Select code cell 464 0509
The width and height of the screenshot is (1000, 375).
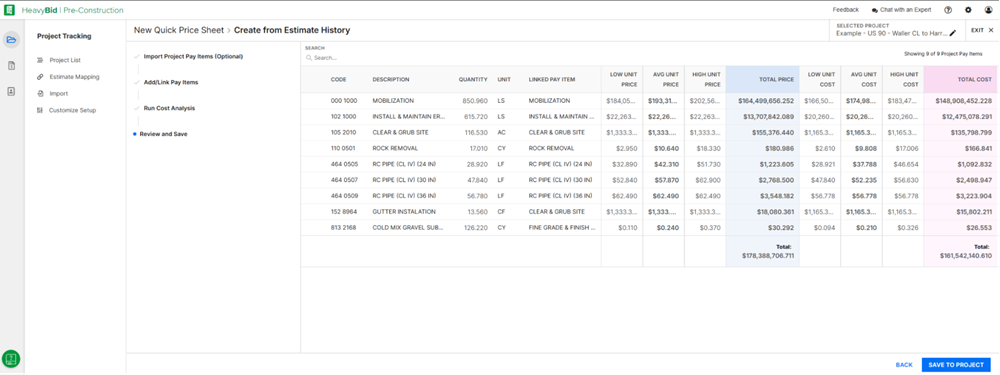344,195
